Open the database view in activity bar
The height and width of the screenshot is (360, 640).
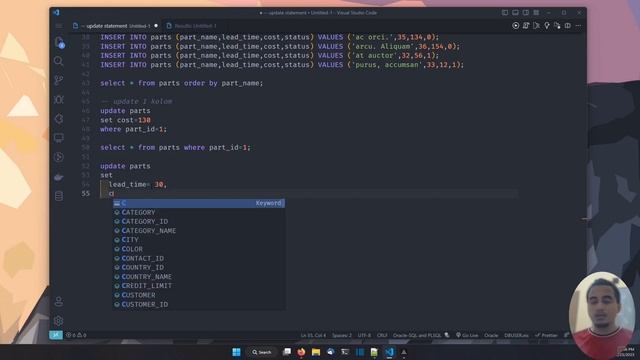(59, 196)
